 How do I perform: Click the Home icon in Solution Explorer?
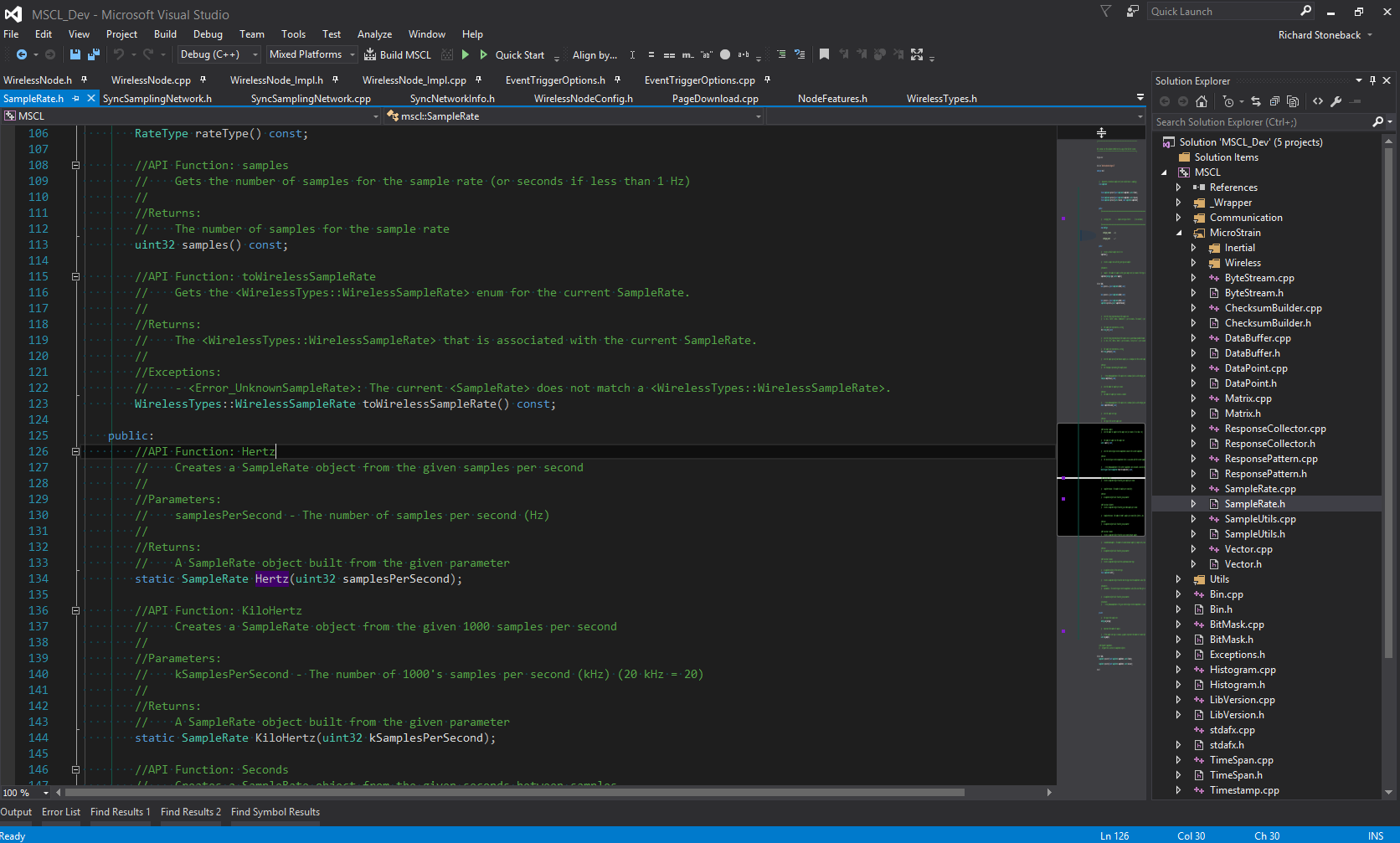1202,101
